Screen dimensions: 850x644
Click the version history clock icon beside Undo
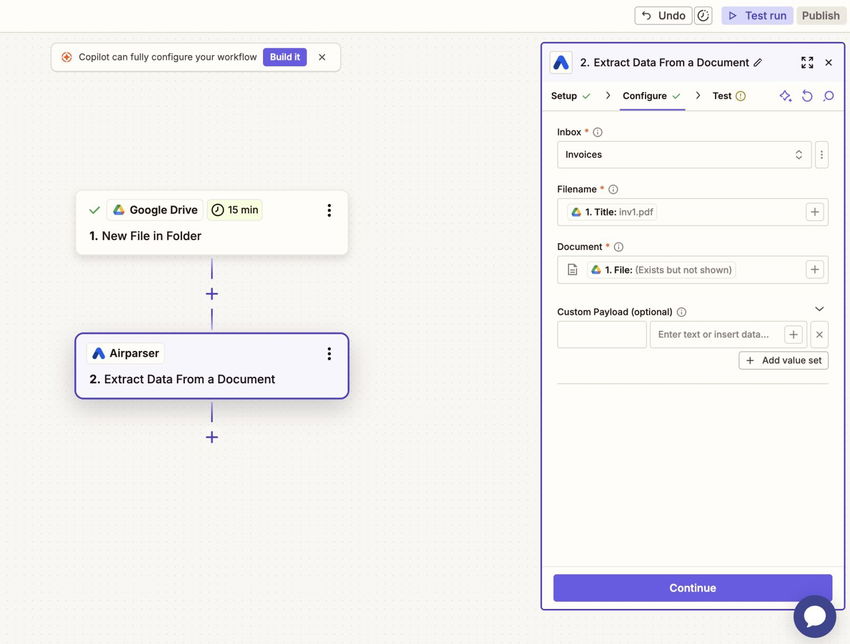(x=703, y=16)
